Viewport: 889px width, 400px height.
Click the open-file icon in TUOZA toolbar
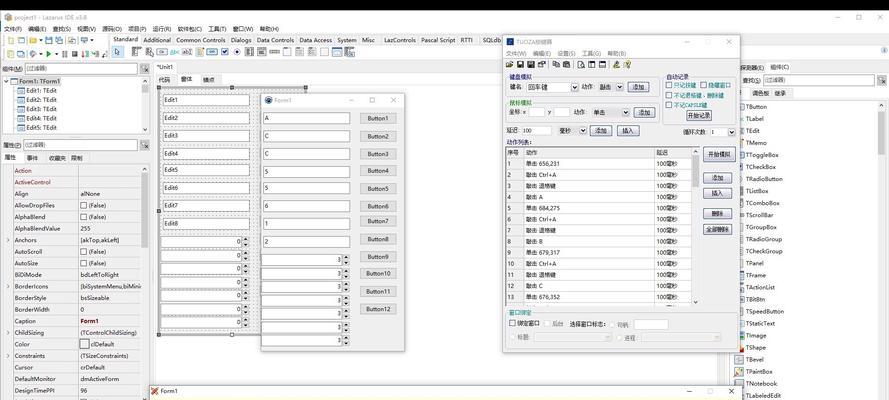pos(510,65)
